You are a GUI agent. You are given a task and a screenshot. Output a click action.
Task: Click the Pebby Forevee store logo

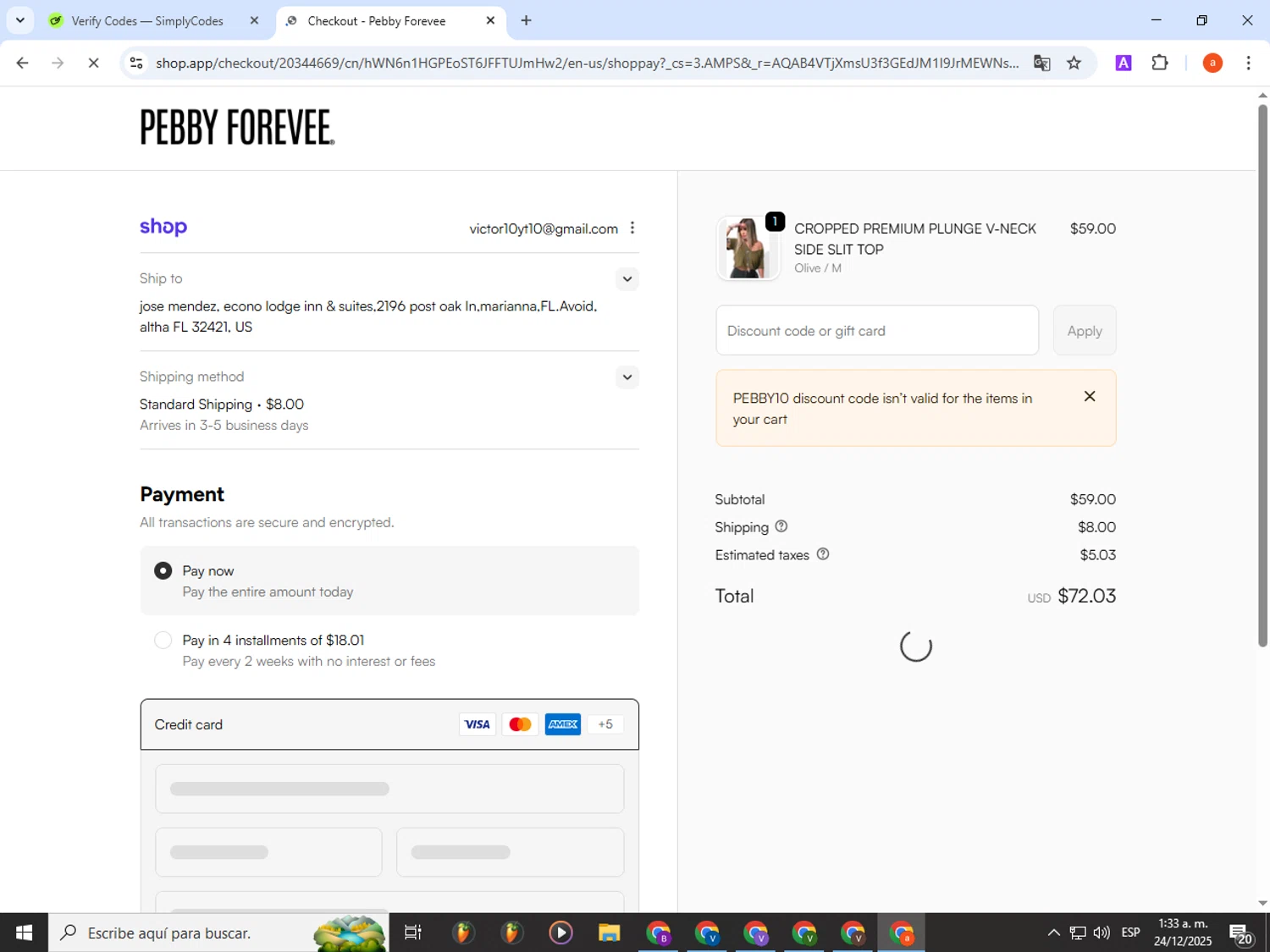[x=237, y=127]
